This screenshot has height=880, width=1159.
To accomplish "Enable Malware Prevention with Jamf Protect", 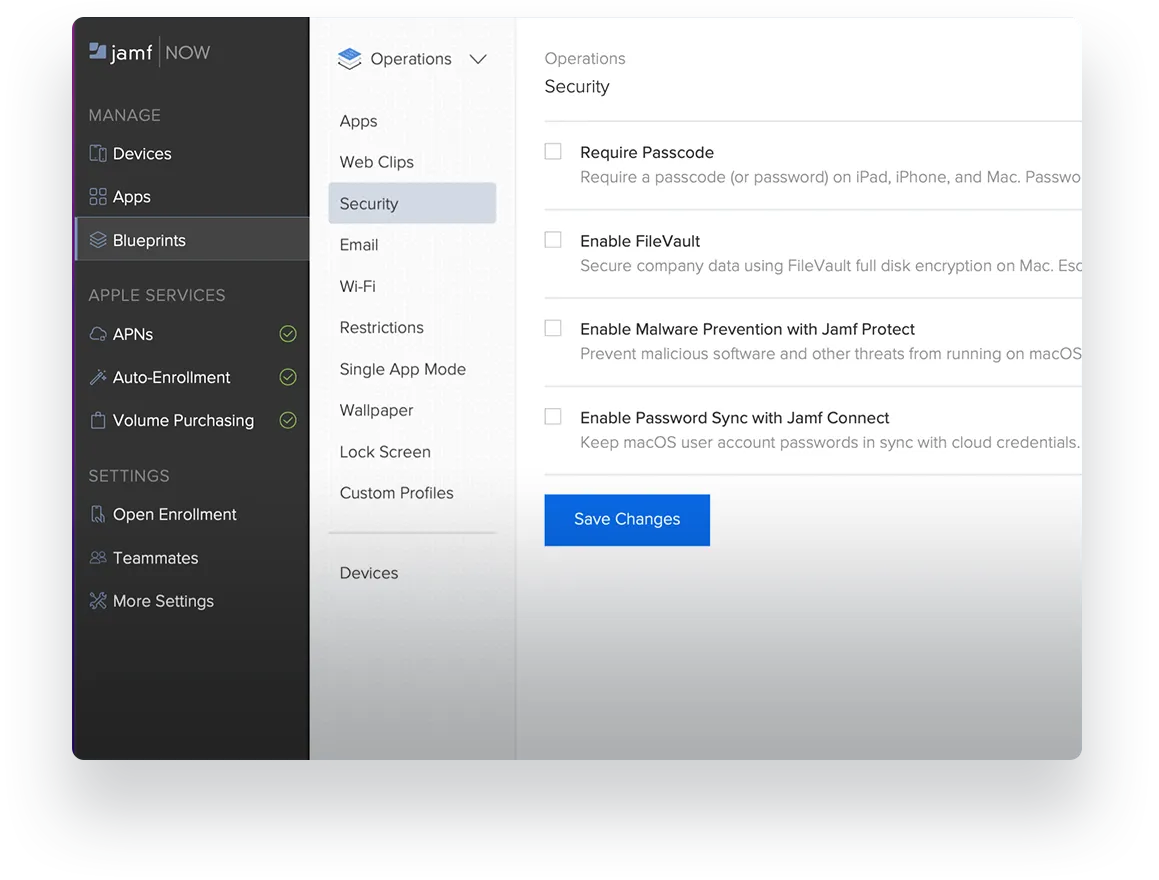I will (x=553, y=328).
